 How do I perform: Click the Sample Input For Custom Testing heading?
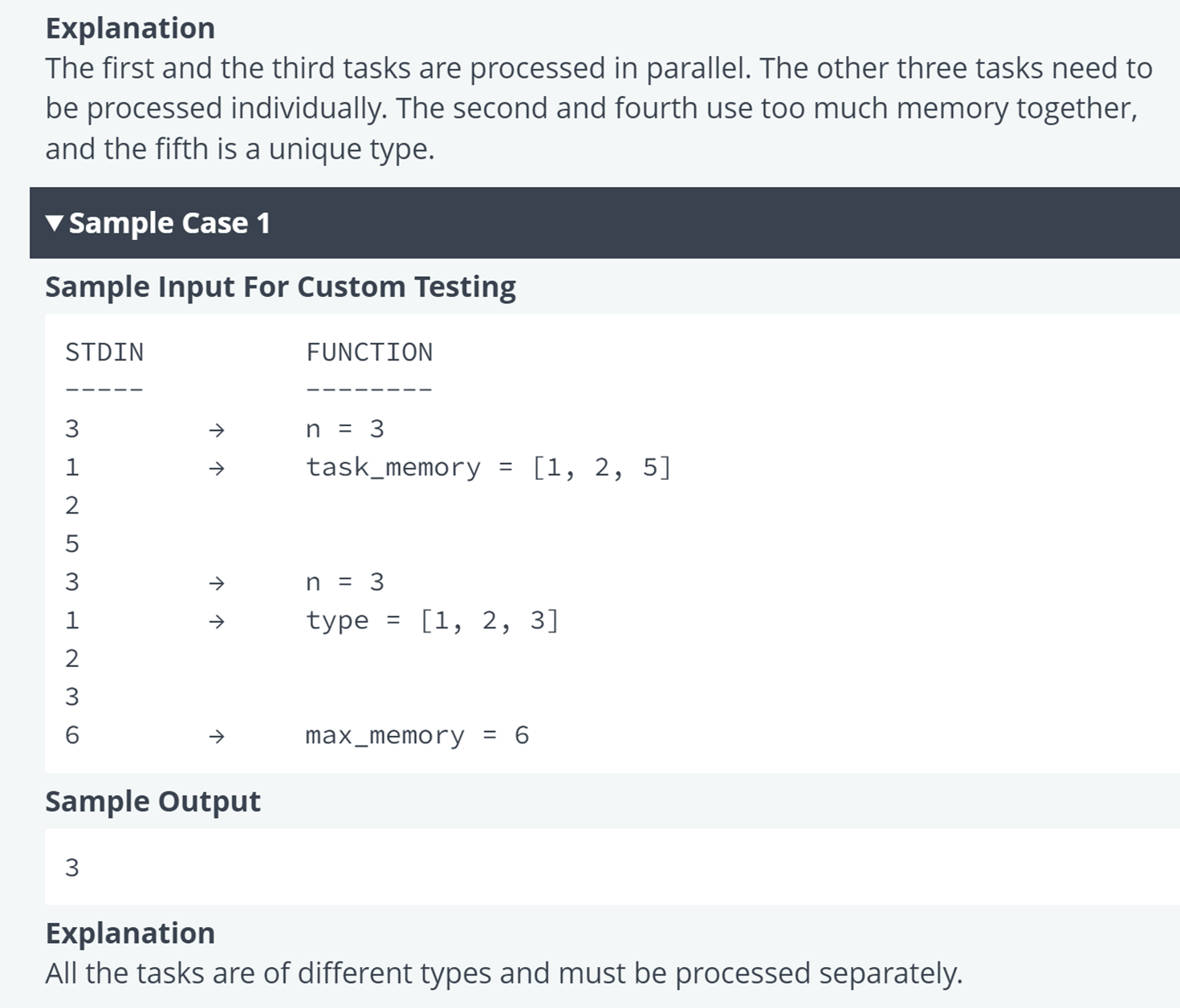click(x=280, y=287)
